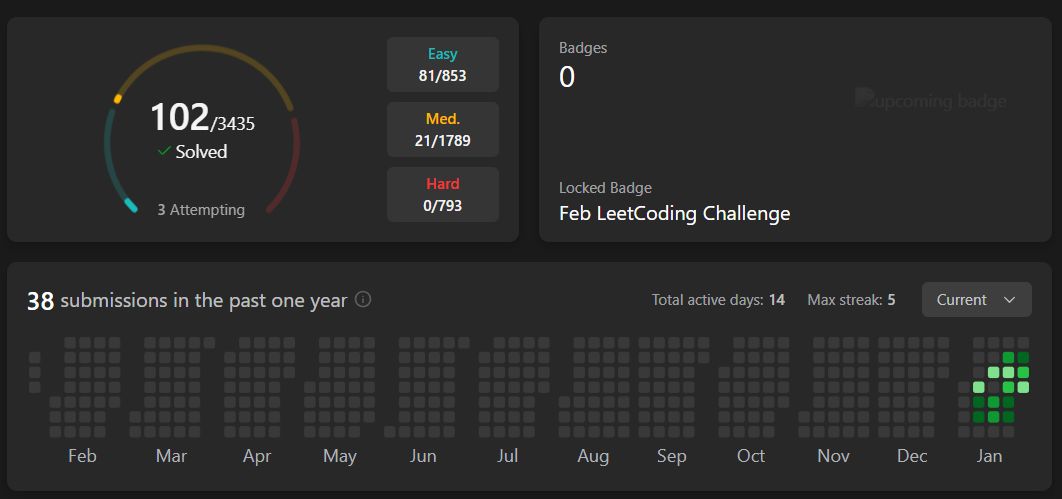1062x499 pixels.
Task: Open the Feb LeetCoding Challenge badge
Action: [x=675, y=214]
